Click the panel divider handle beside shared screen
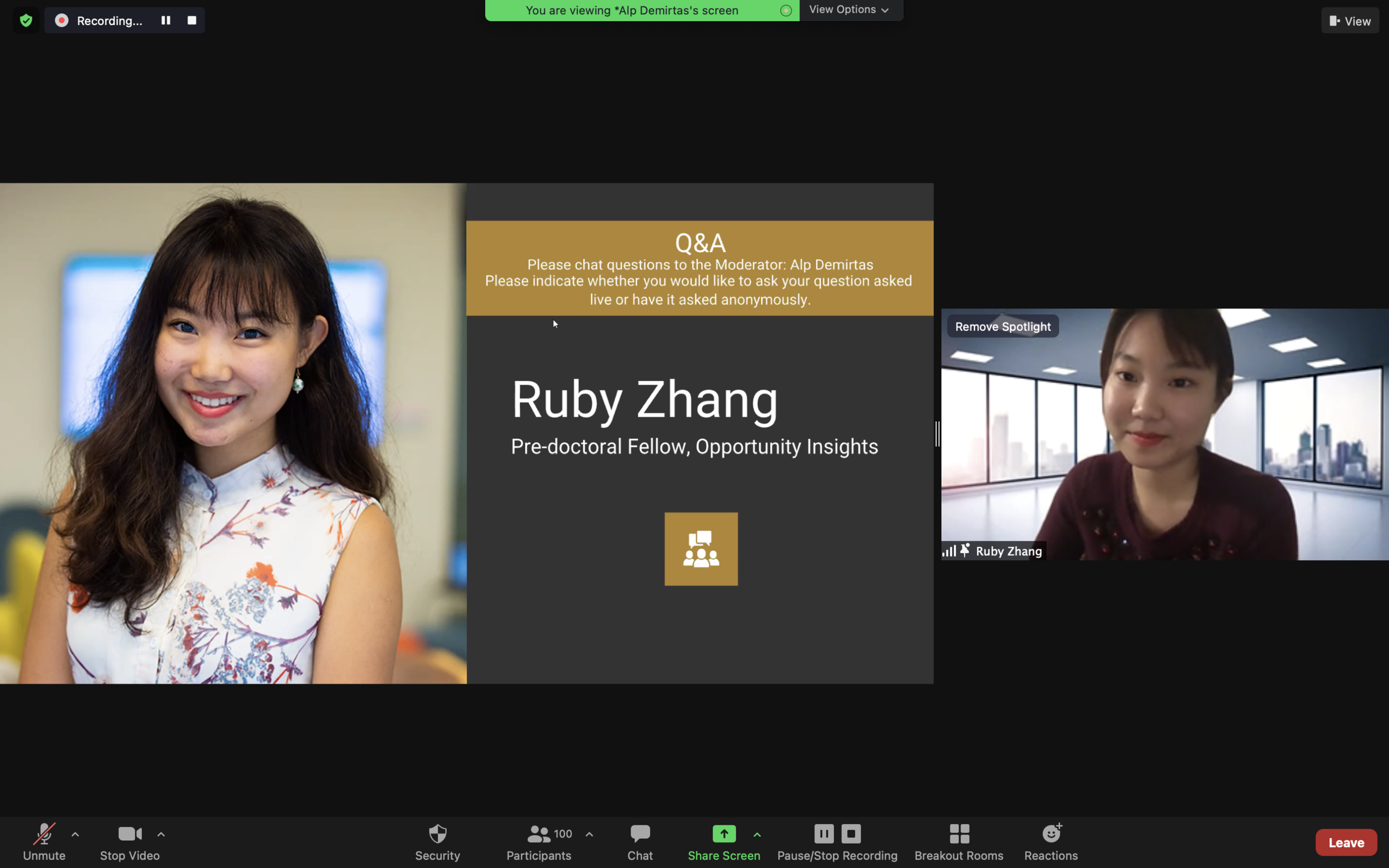This screenshot has height=868, width=1389. point(938,434)
